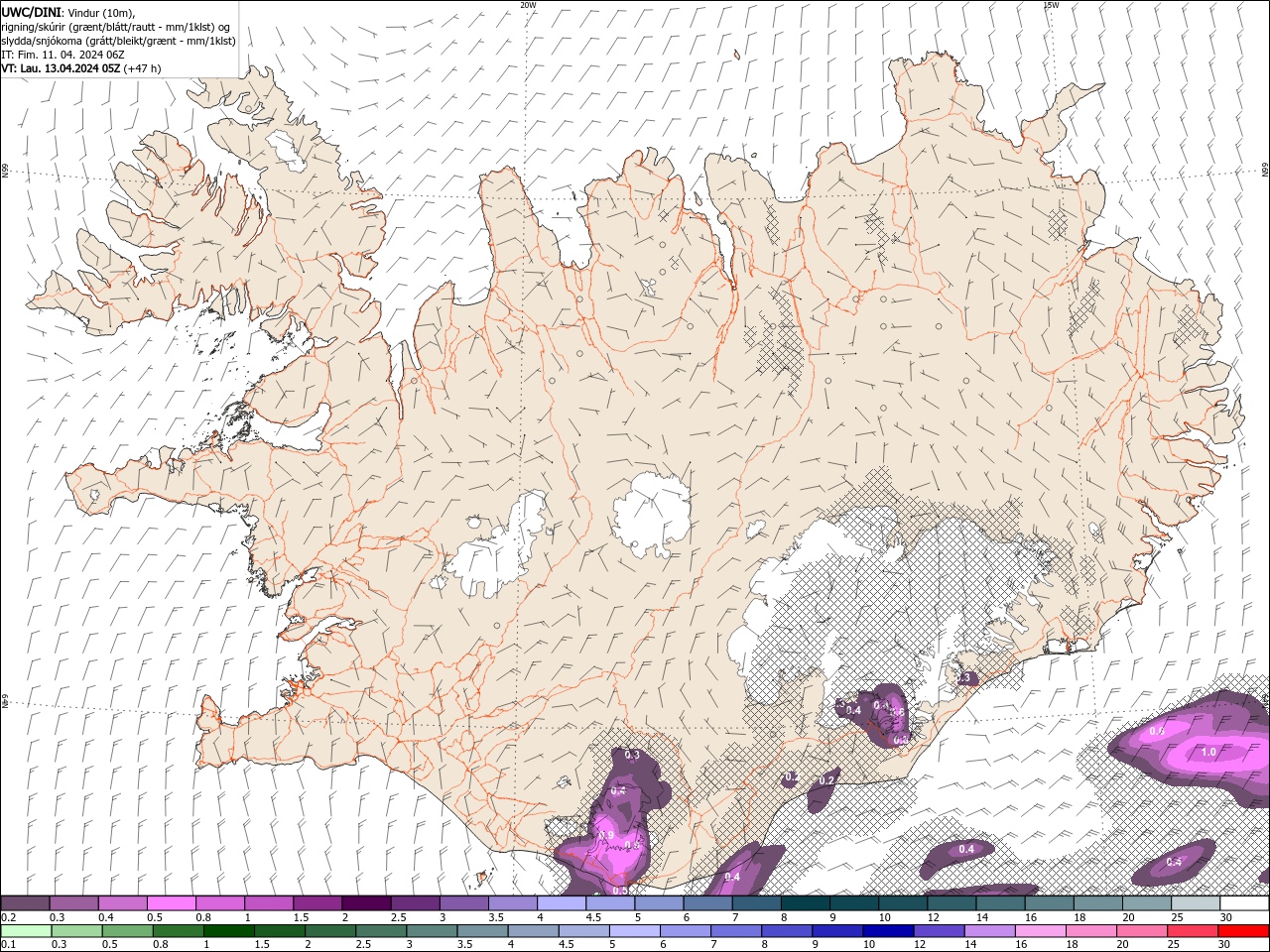Pick the 0.2 swatch in upper snow legend
The width and height of the screenshot is (1270, 952).
[x=25, y=903]
